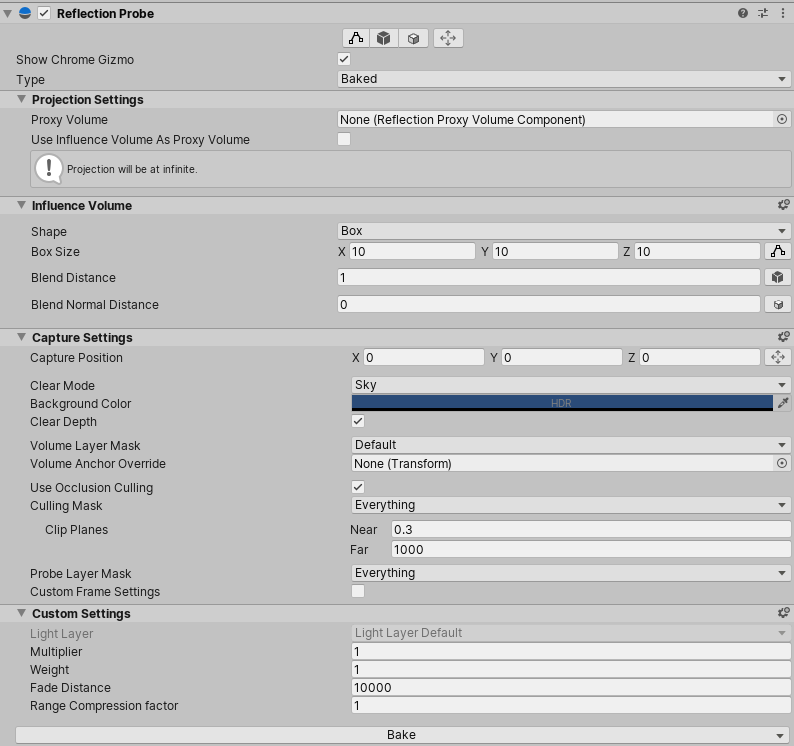Click the influence volume edit toolbar icon

coord(356,38)
